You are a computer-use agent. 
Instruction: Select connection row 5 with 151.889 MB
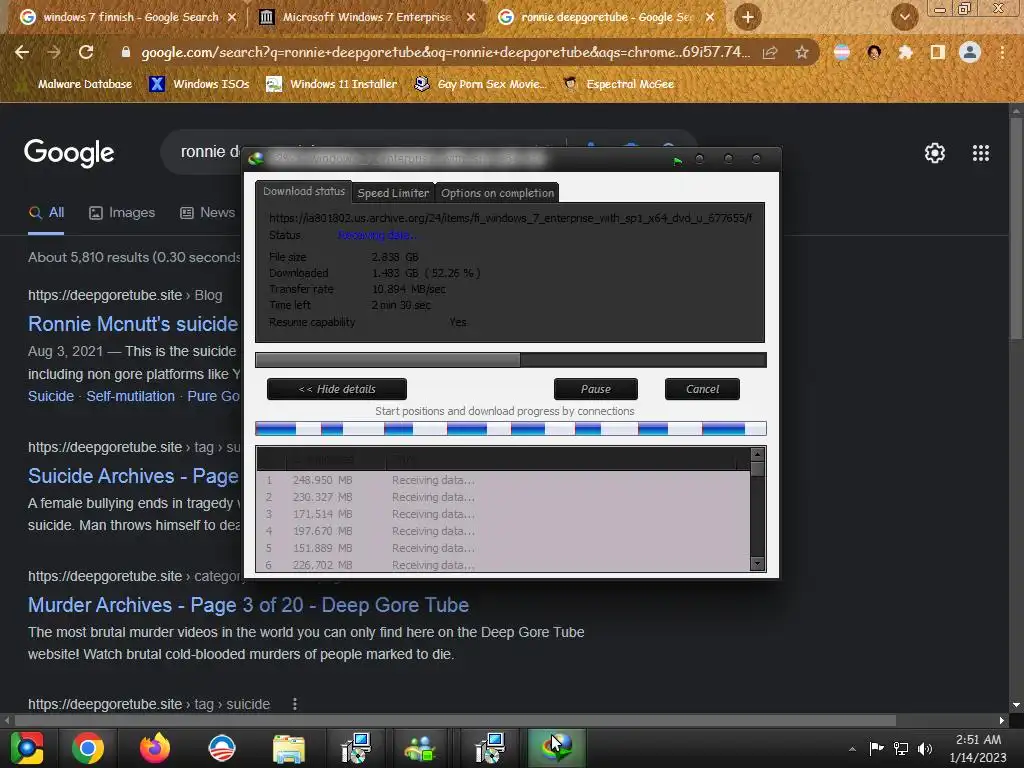point(504,548)
